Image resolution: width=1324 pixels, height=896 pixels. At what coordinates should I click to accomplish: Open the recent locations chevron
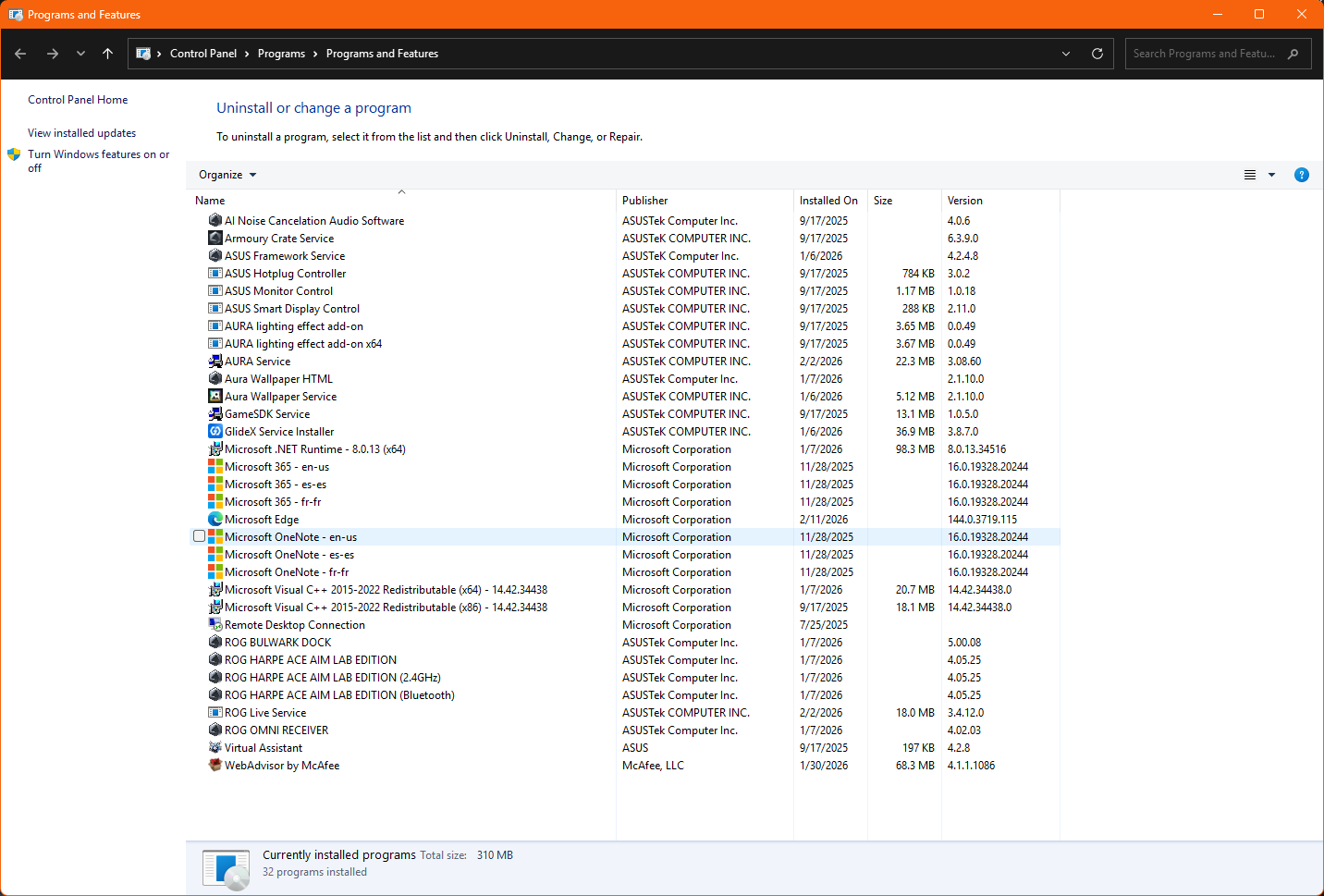(80, 54)
